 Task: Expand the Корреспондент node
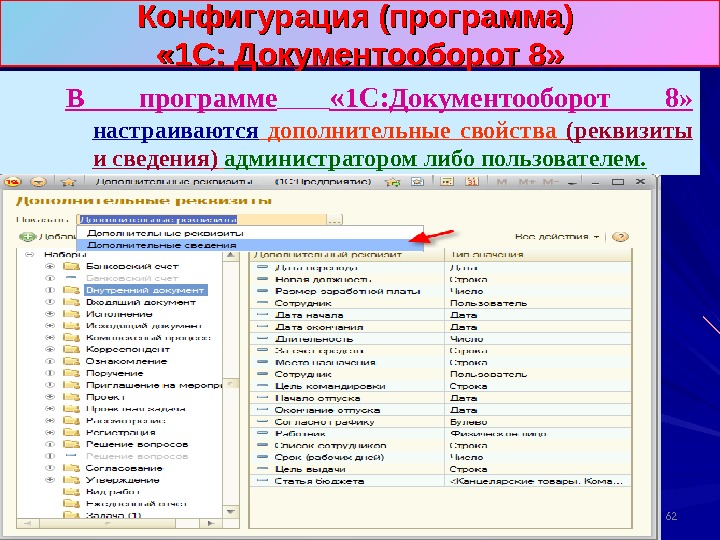click(50, 349)
